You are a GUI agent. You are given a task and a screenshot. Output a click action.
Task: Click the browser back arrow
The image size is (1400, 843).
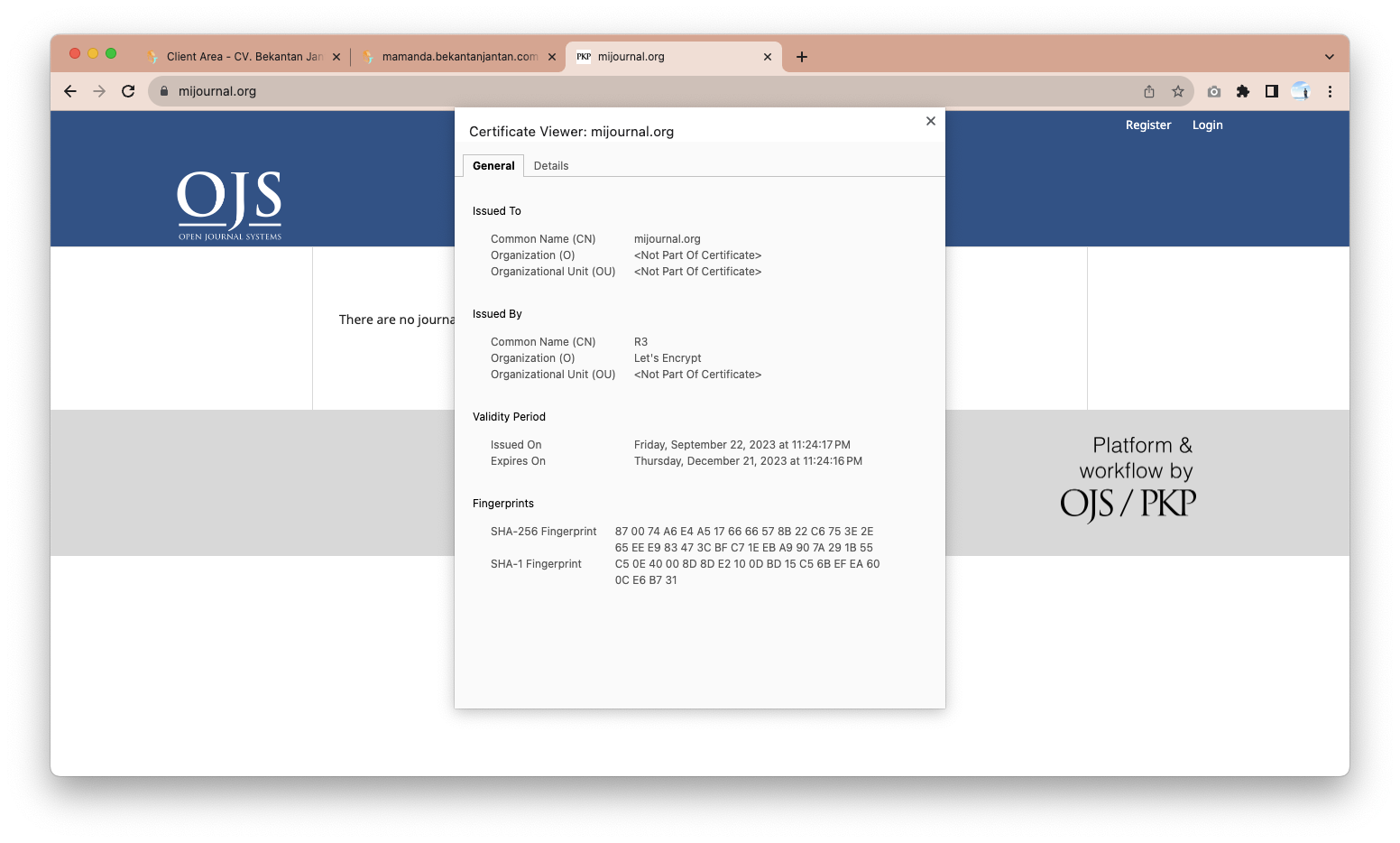[x=70, y=91]
